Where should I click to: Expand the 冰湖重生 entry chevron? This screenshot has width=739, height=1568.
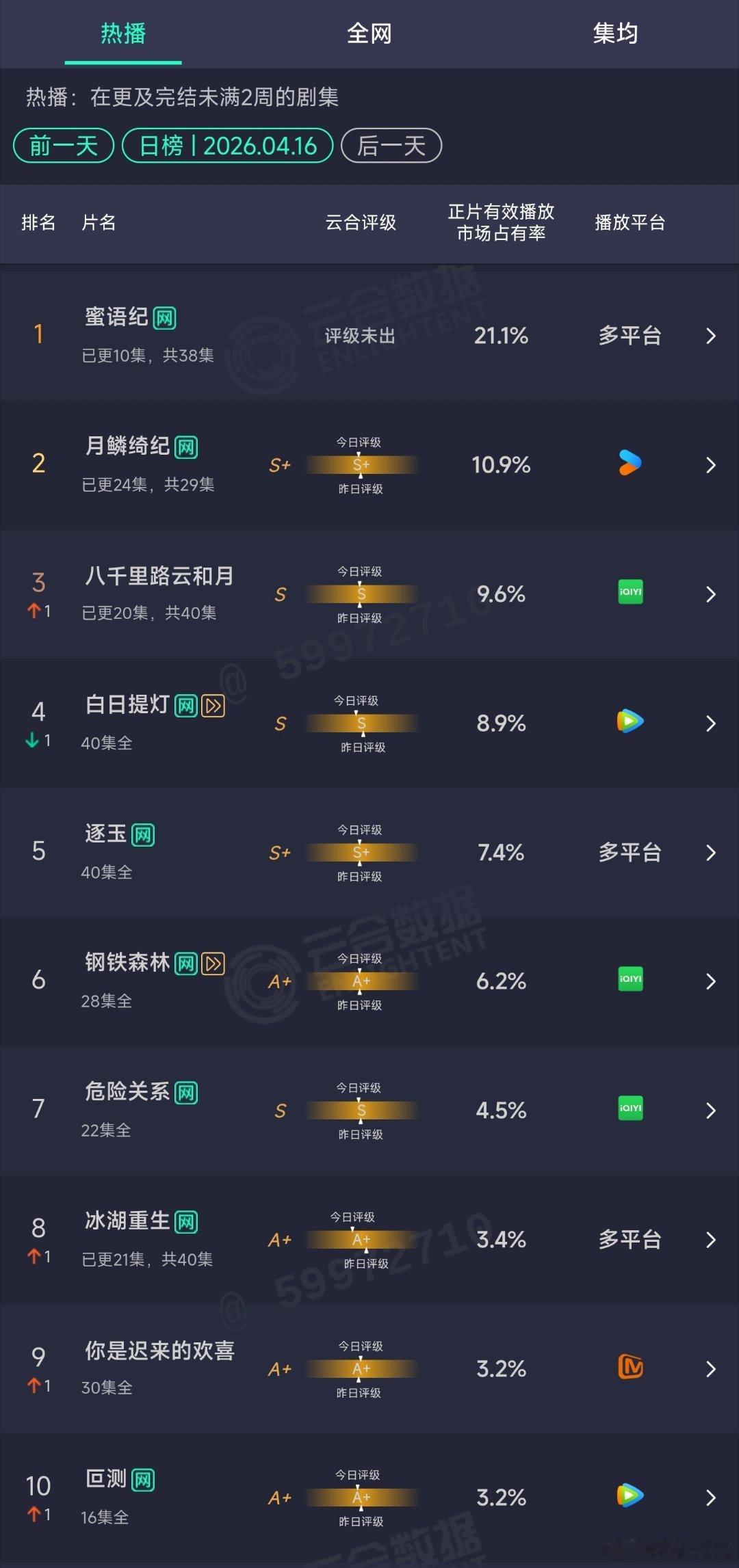pos(712,1239)
